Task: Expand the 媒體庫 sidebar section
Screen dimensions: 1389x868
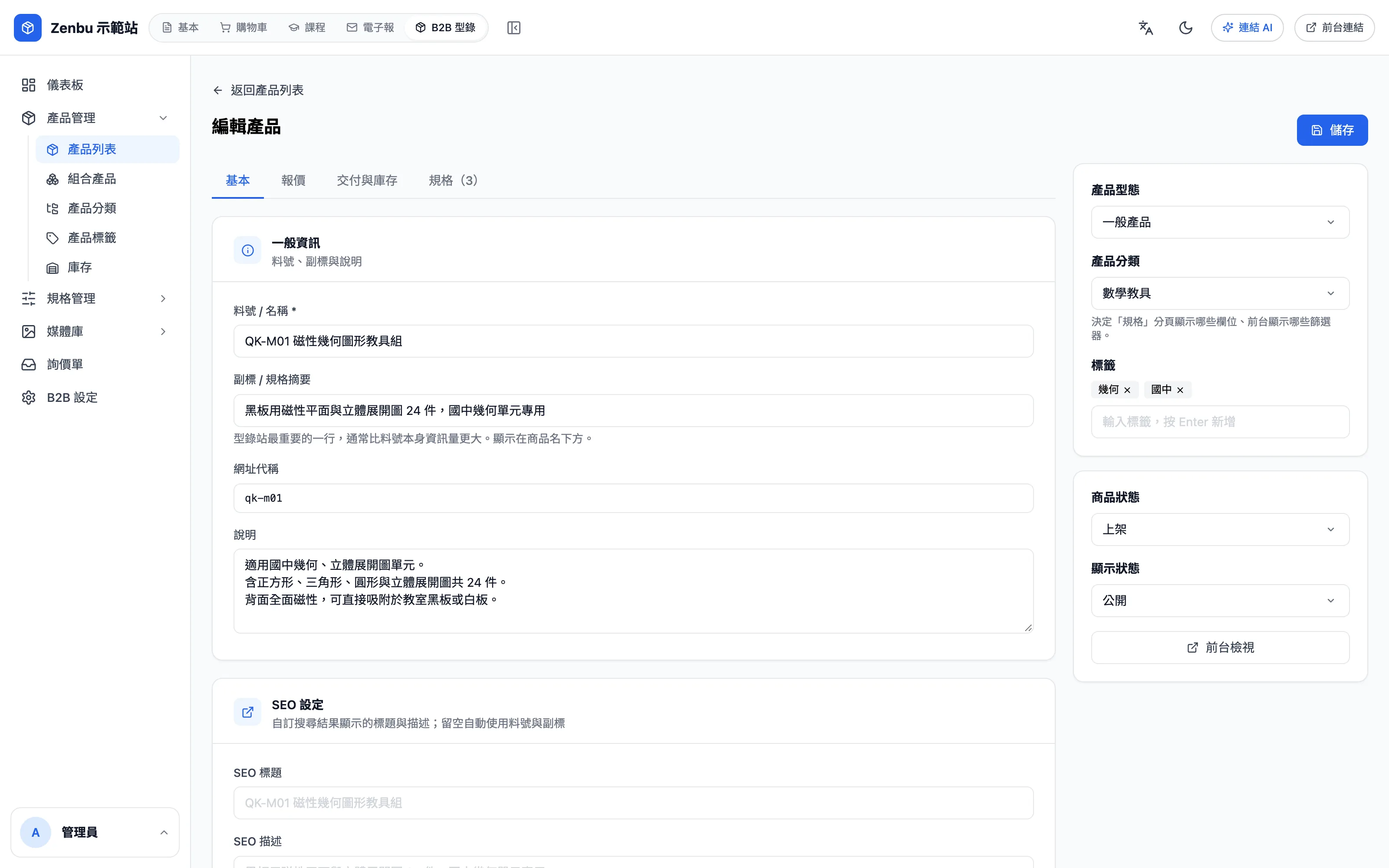Action: tap(95, 331)
